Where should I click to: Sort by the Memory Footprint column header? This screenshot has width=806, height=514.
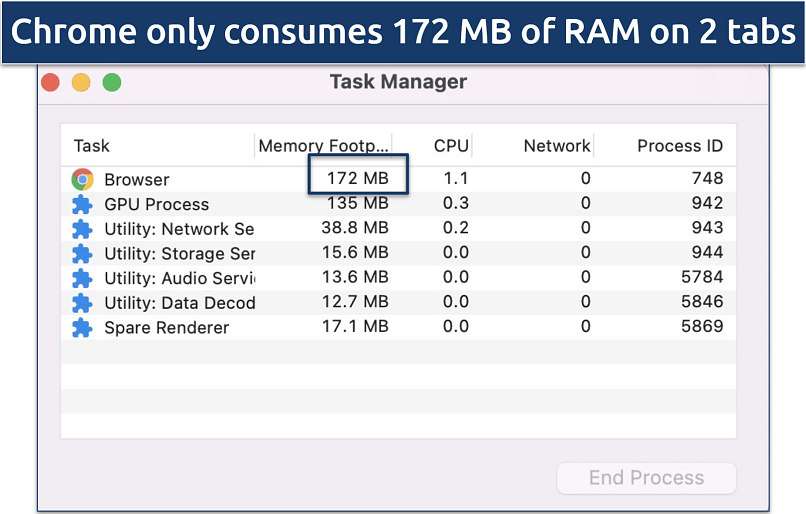(323, 146)
